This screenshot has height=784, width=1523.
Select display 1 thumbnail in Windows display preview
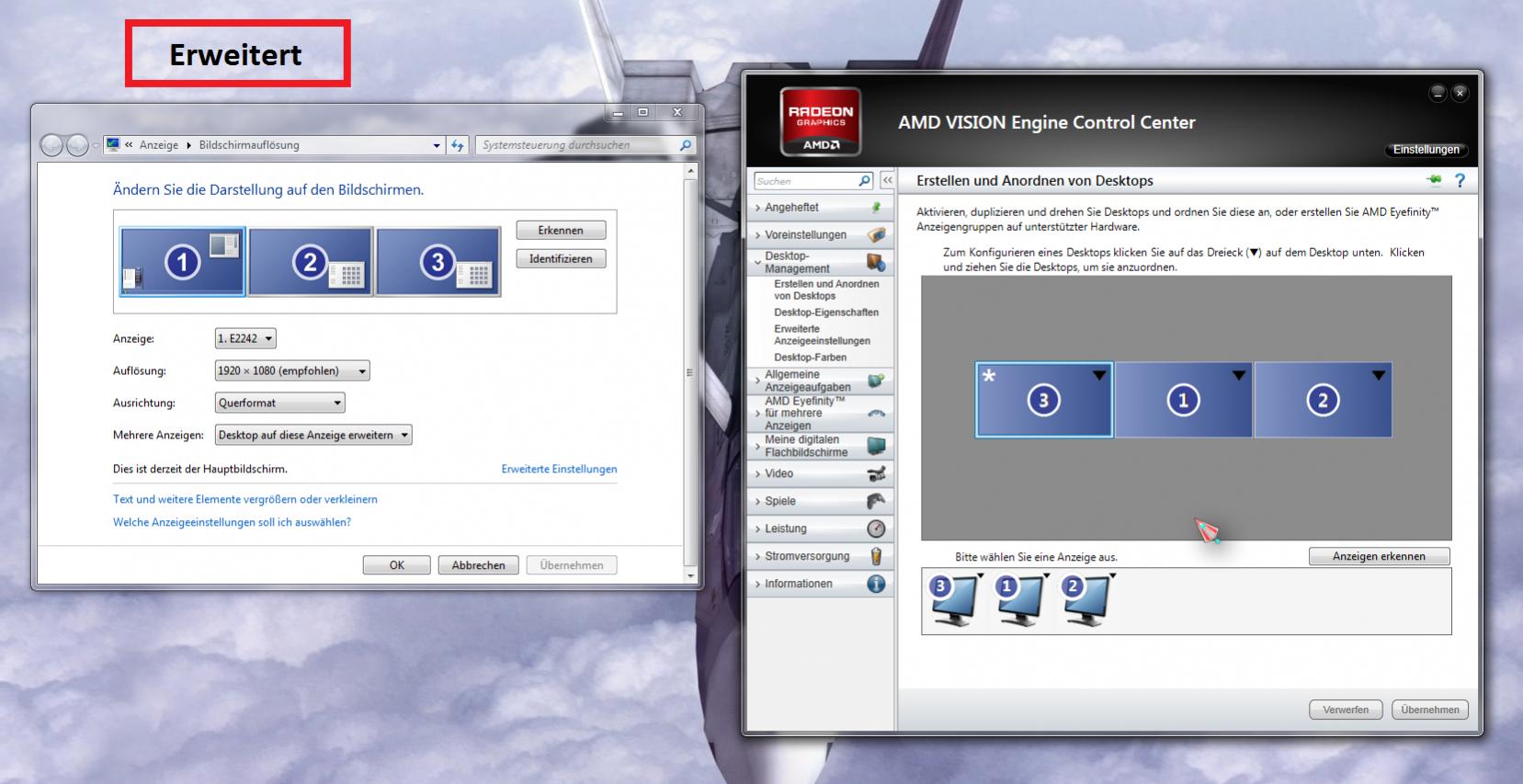[182, 262]
